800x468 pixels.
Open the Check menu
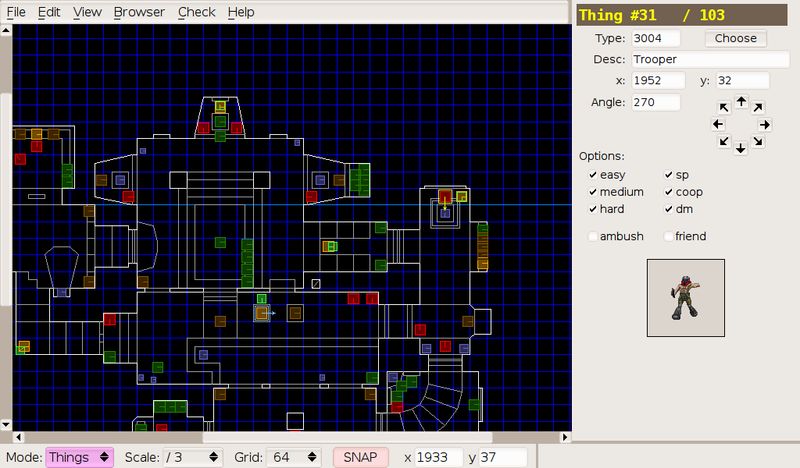tap(196, 12)
